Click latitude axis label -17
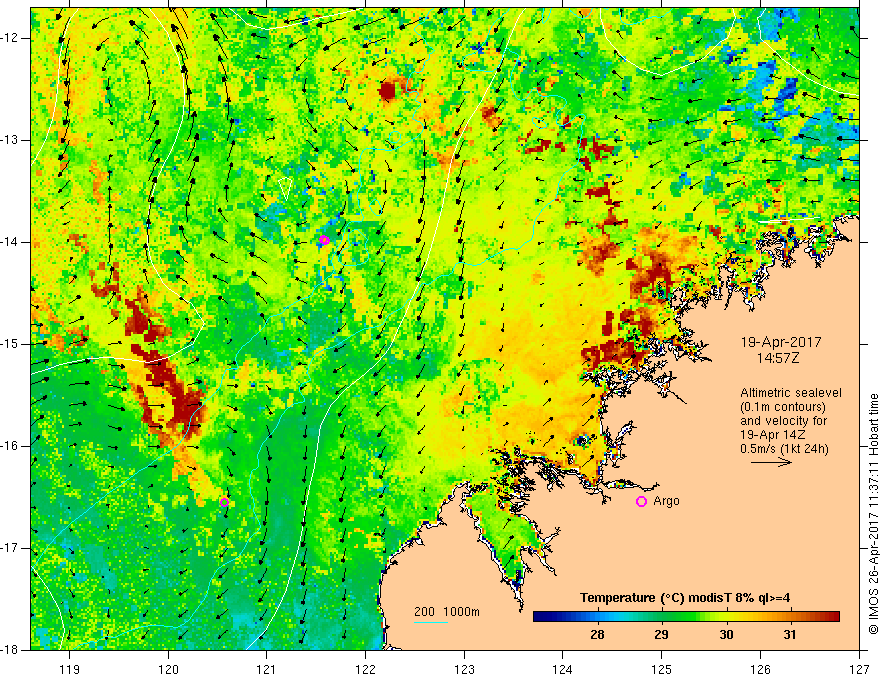The height and width of the screenshot is (680, 880). (10, 548)
